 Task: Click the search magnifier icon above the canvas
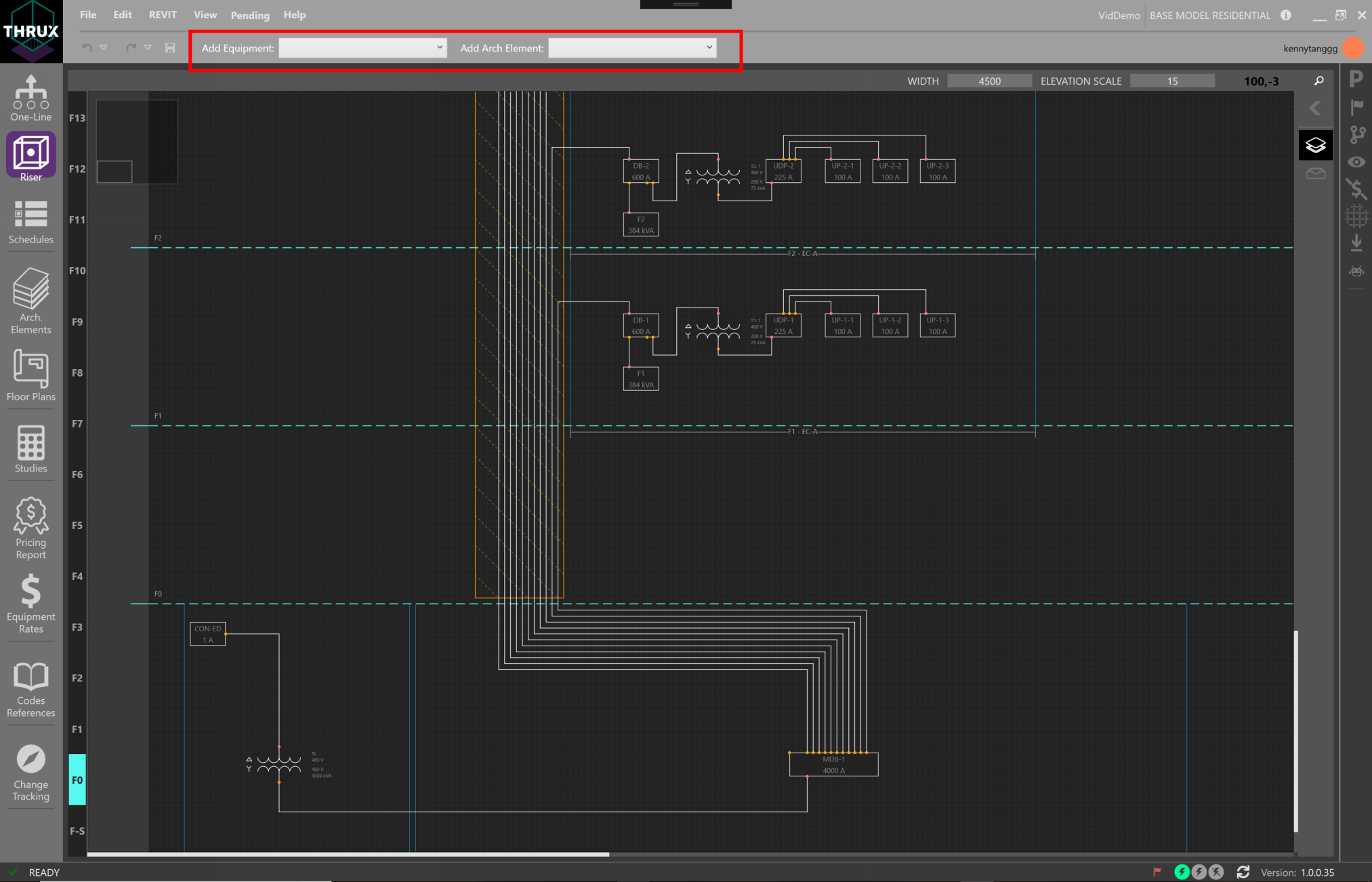pos(1318,80)
